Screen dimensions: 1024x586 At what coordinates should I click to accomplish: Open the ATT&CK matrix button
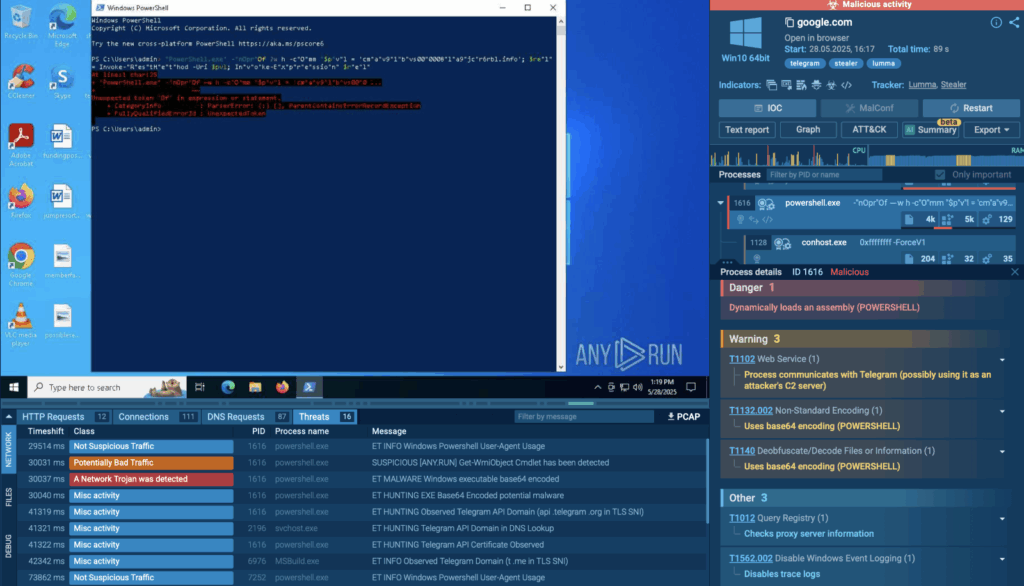point(869,130)
